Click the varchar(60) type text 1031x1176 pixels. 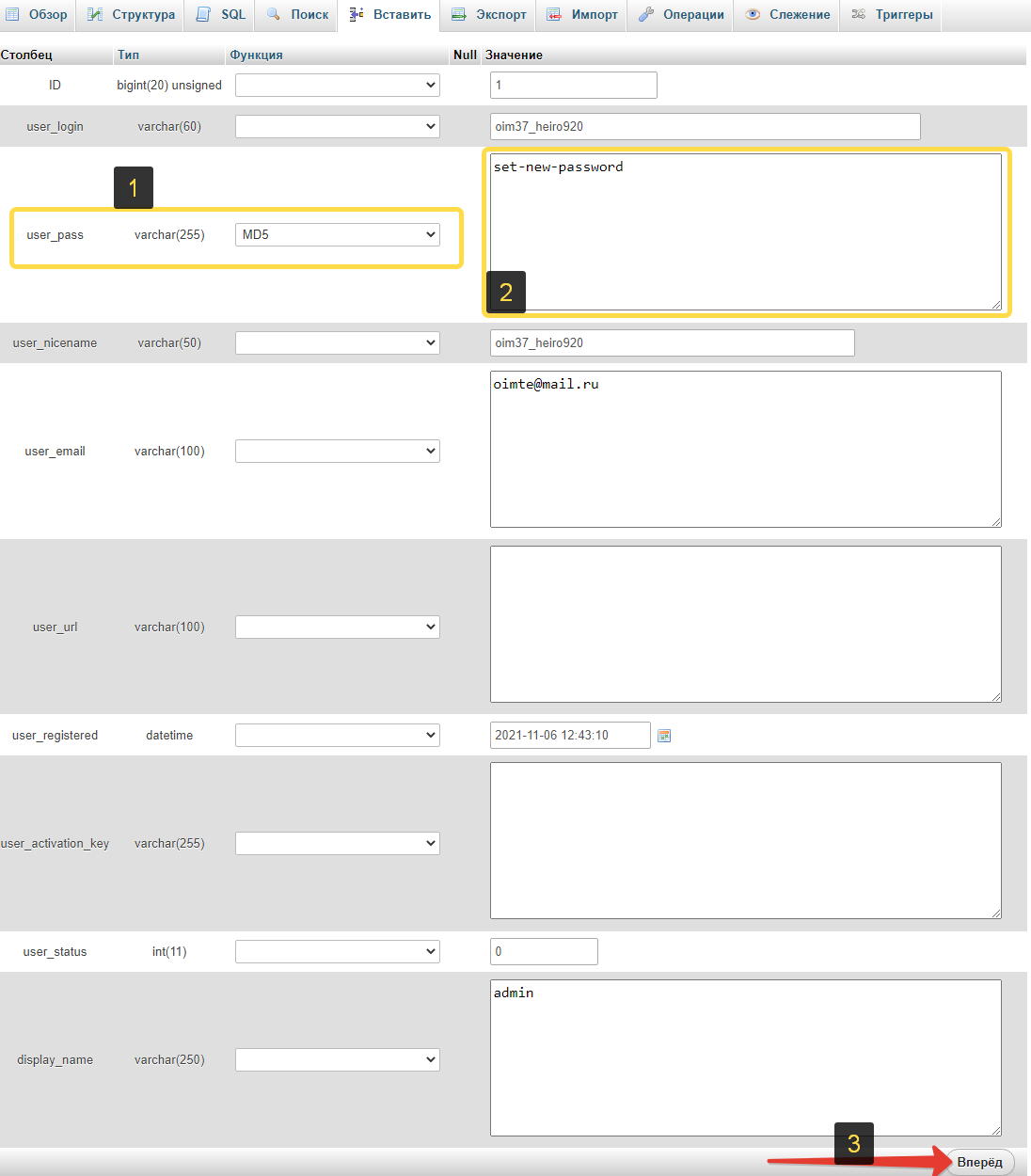169,126
